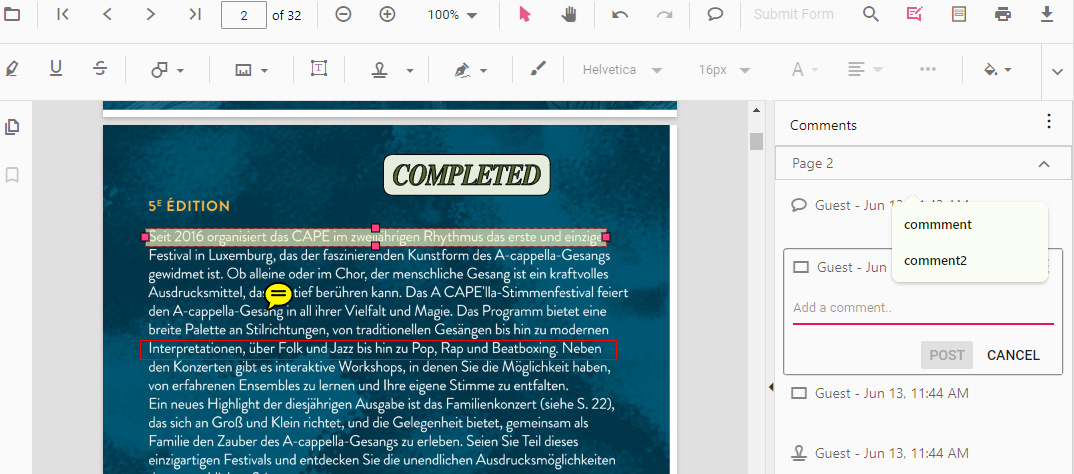Download the PDF document
1074x474 pixels.
point(1047,14)
